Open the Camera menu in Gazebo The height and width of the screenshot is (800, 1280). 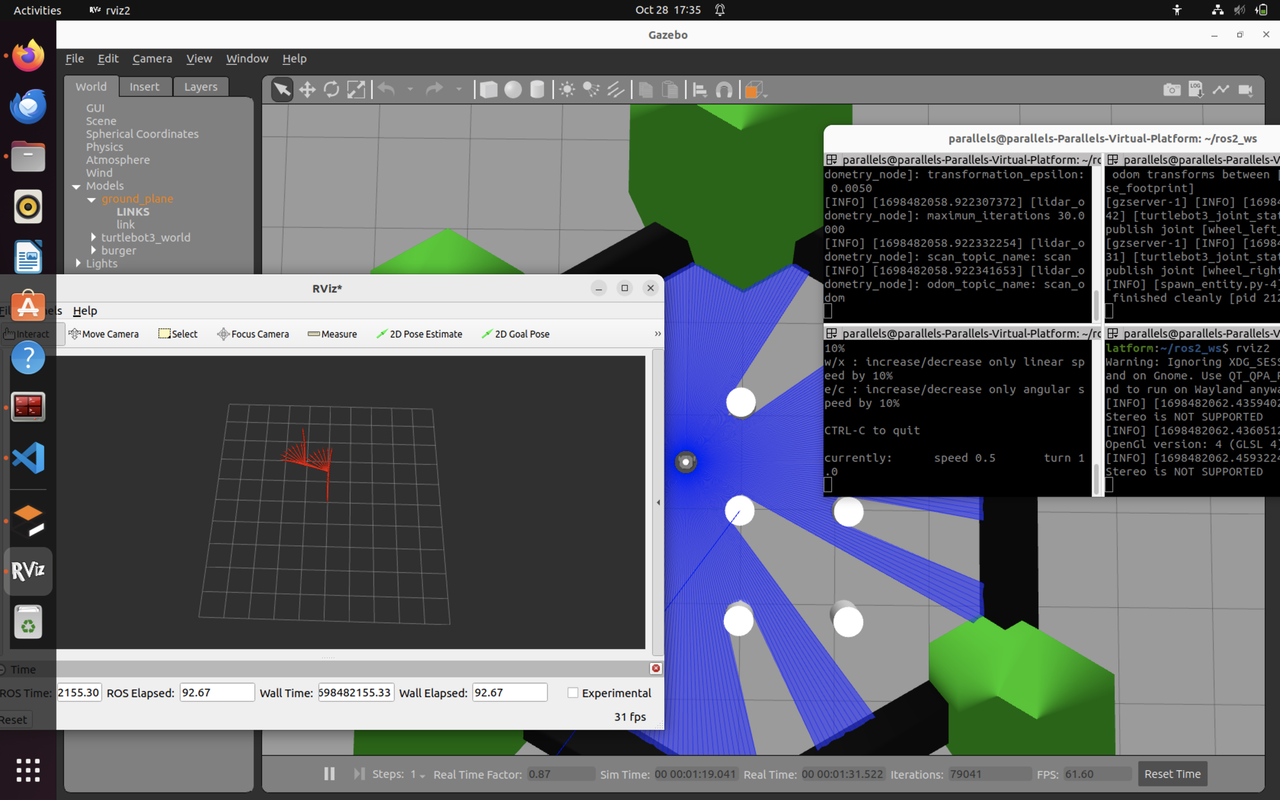152,59
